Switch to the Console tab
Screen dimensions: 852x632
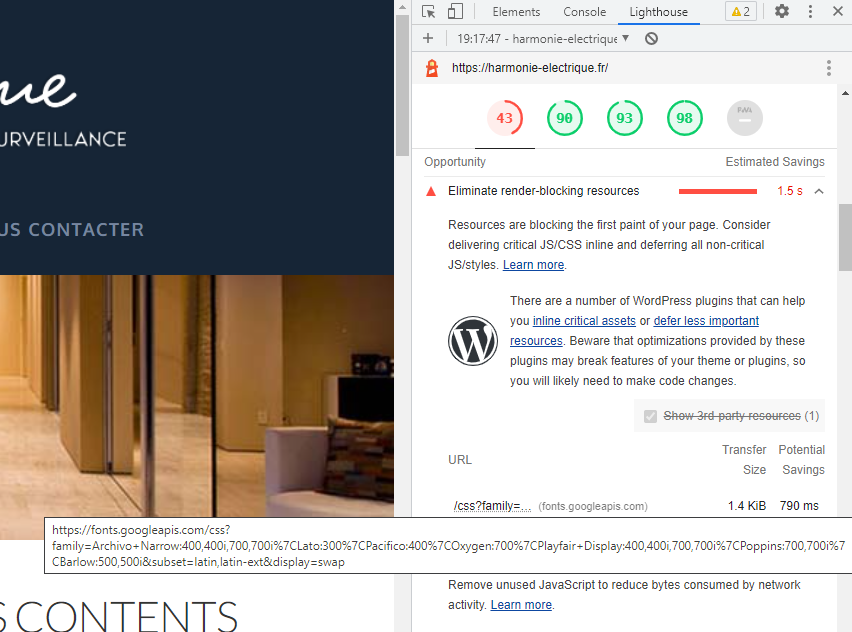[x=585, y=12]
